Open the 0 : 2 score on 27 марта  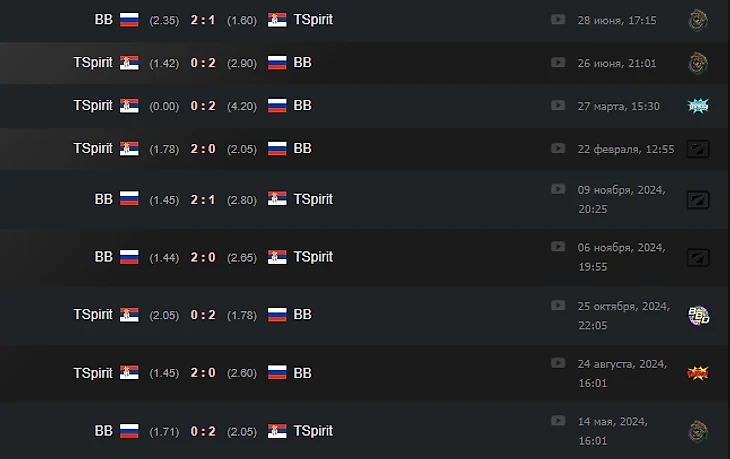click(203, 106)
